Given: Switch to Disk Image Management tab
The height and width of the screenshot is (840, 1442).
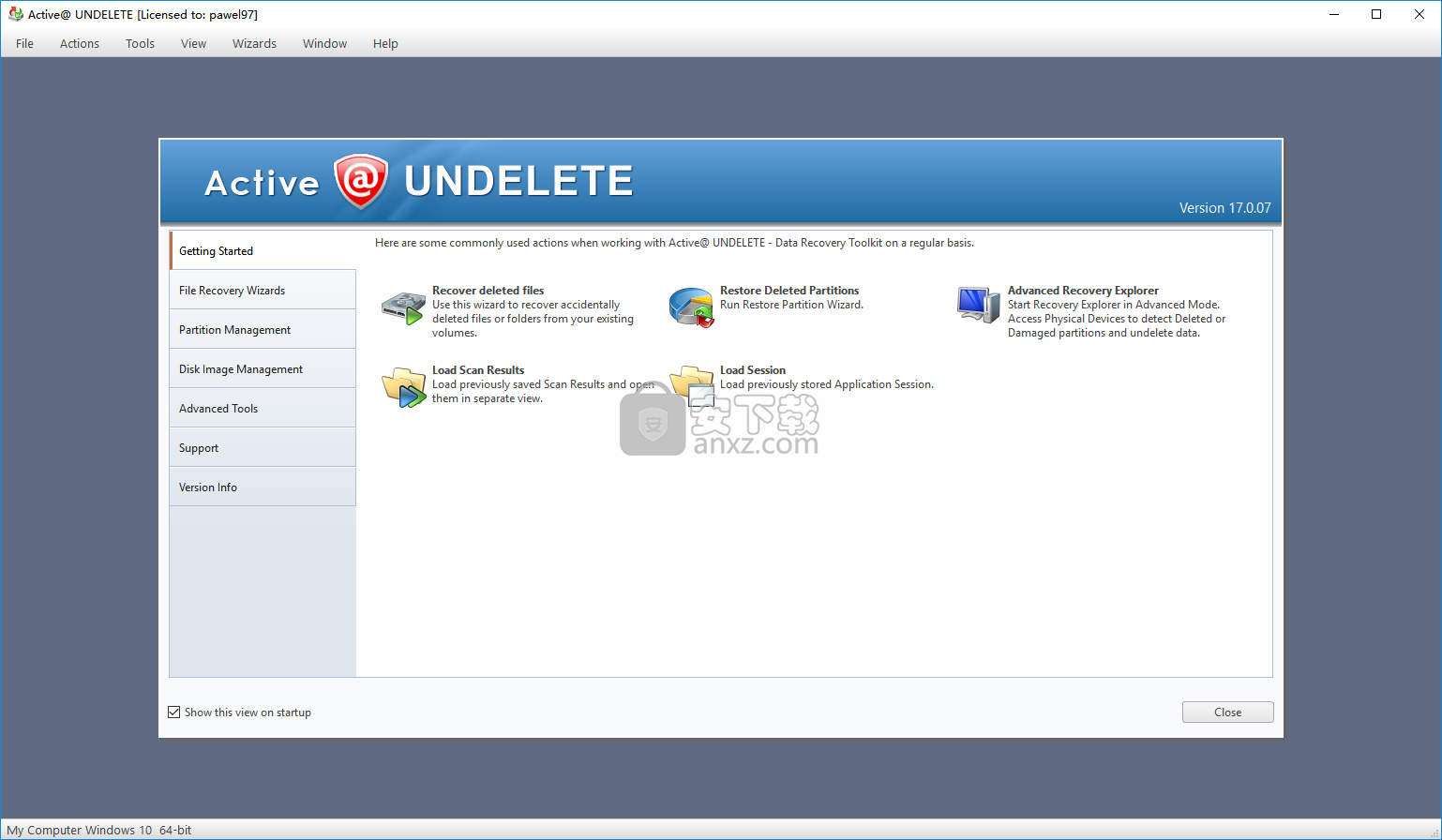Looking at the screenshot, I should (x=263, y=368).
